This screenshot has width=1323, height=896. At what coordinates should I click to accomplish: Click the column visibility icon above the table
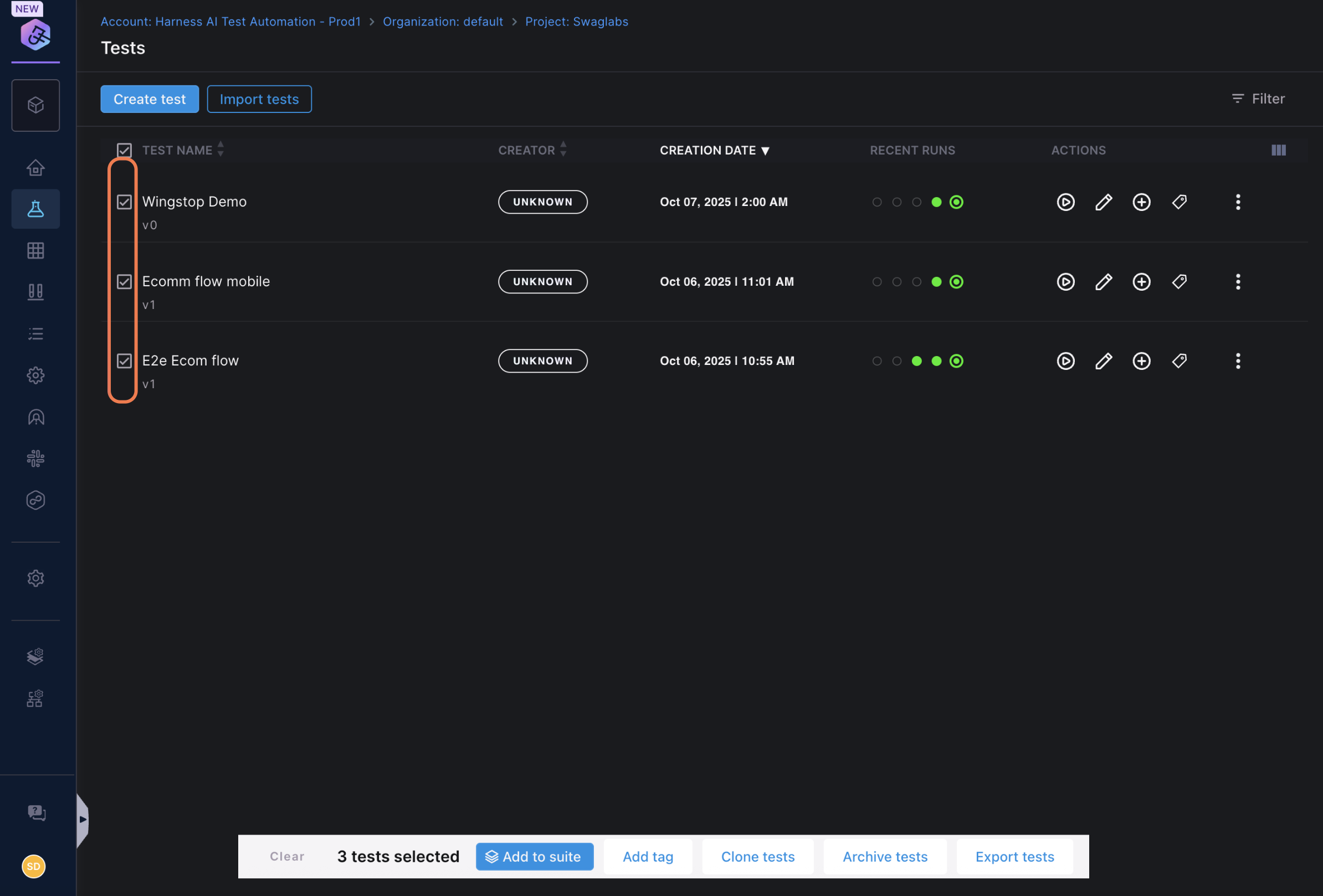point(1278,150)
